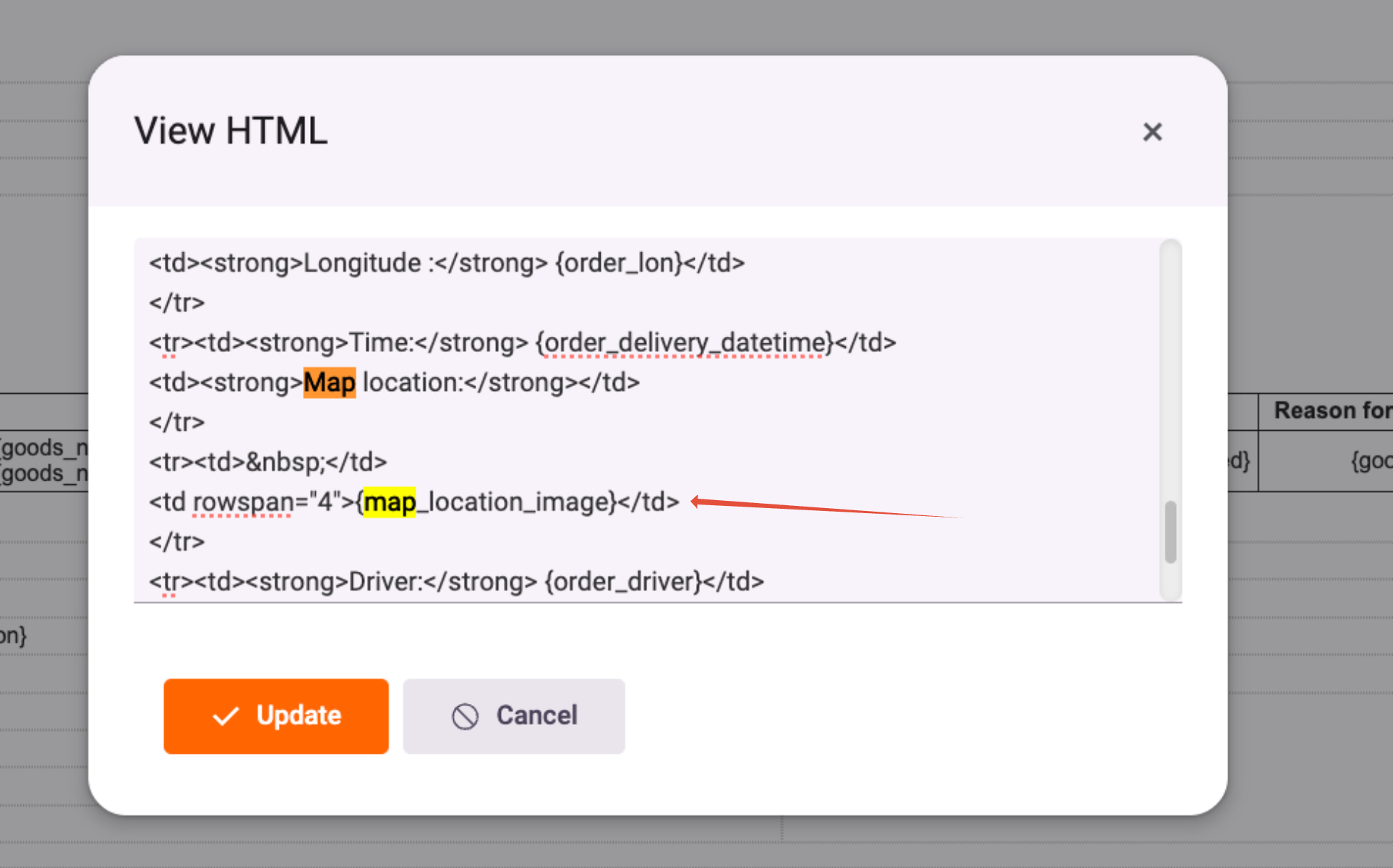Viewport: 1393px width, 868px height.
Task: Click the Driver: strong label text
Action: (386, 582)
